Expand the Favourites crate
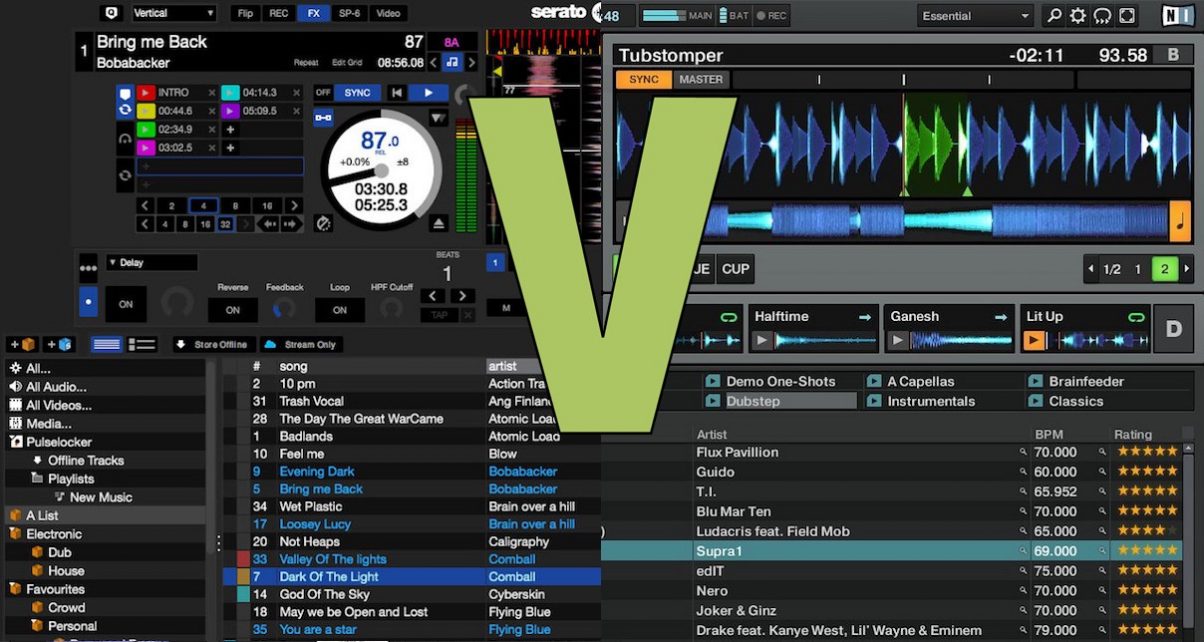The image size is (1204, 642). (15, 589)
